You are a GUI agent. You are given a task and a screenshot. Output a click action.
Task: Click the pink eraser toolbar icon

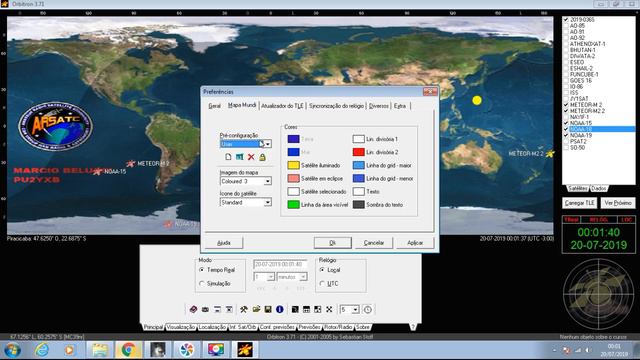[193, 309]
